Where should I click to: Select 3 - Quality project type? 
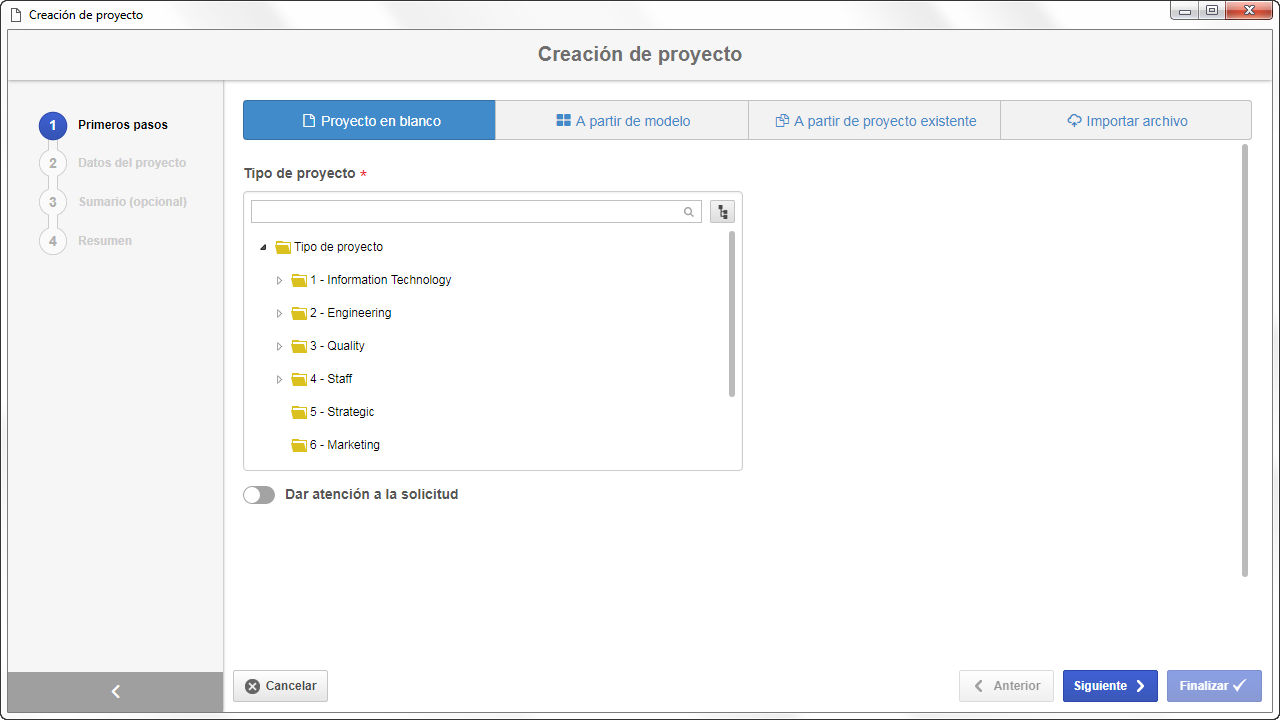point(337,346)
